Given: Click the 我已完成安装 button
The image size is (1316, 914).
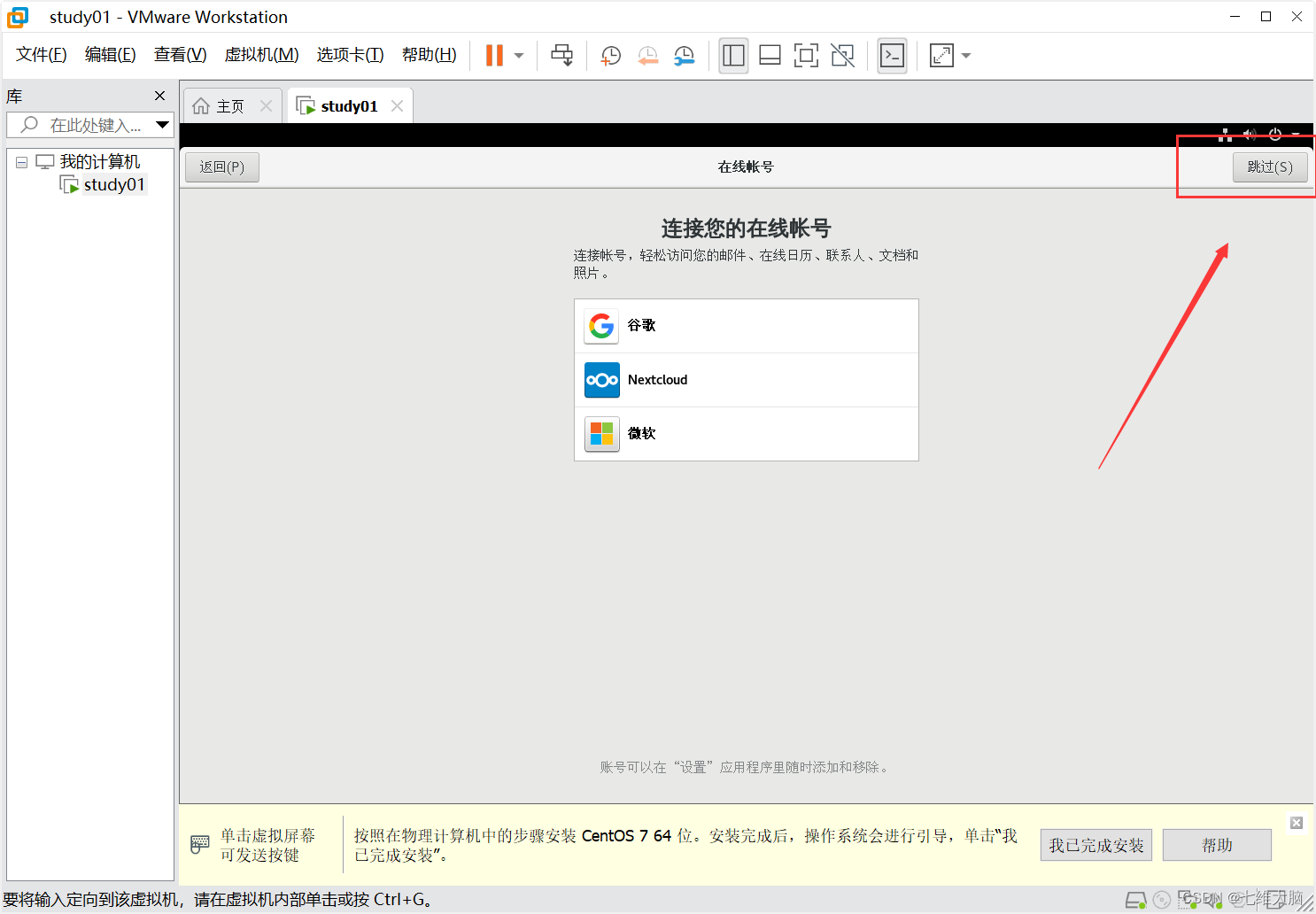Looking at the screenshot, I should pos(1096,846).
